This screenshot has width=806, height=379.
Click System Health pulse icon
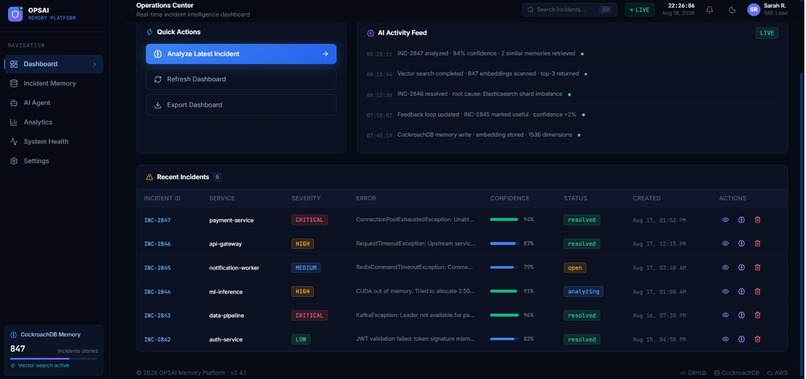pos(14,141)
